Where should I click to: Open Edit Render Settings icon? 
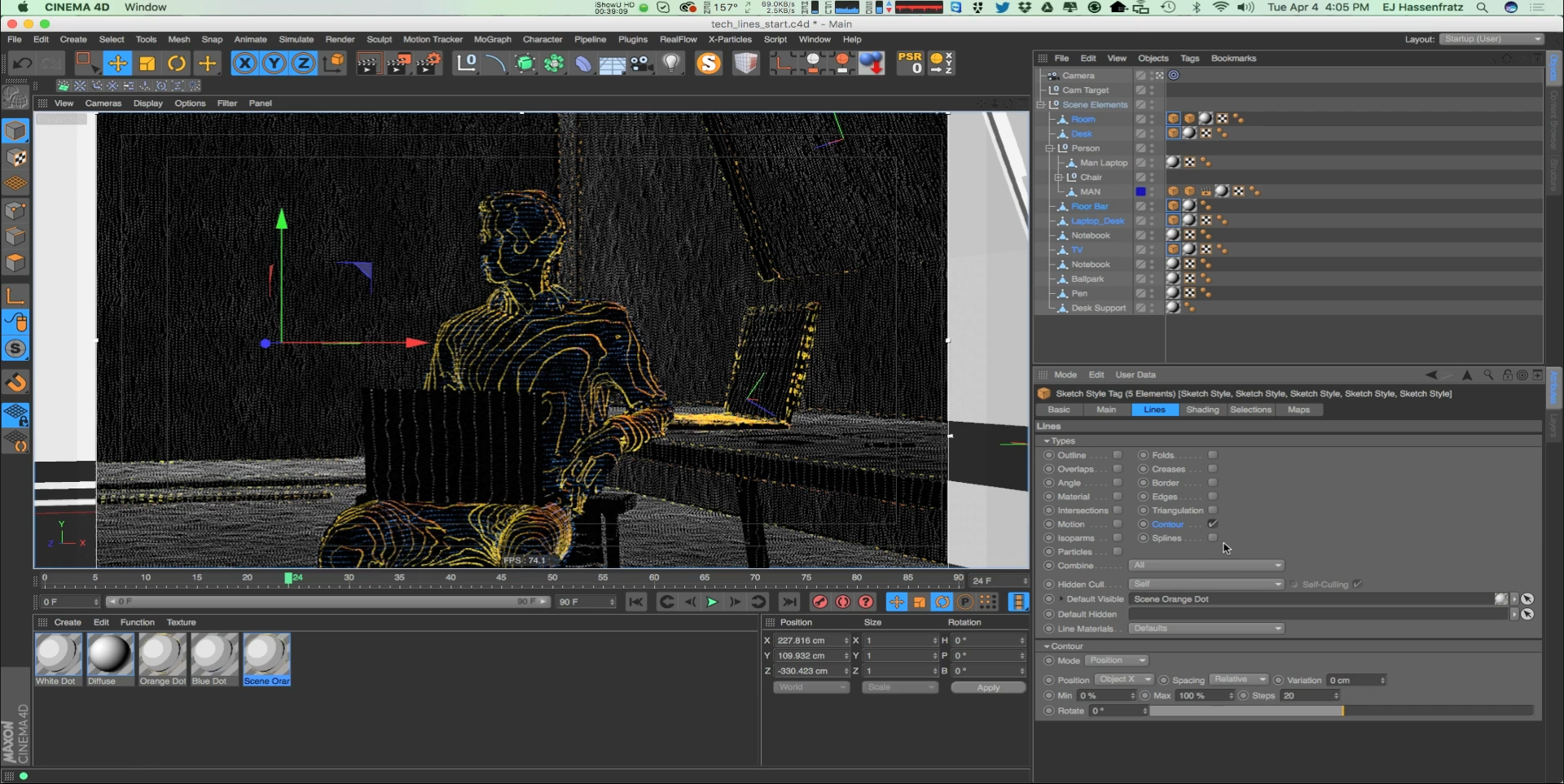point(428,63)
